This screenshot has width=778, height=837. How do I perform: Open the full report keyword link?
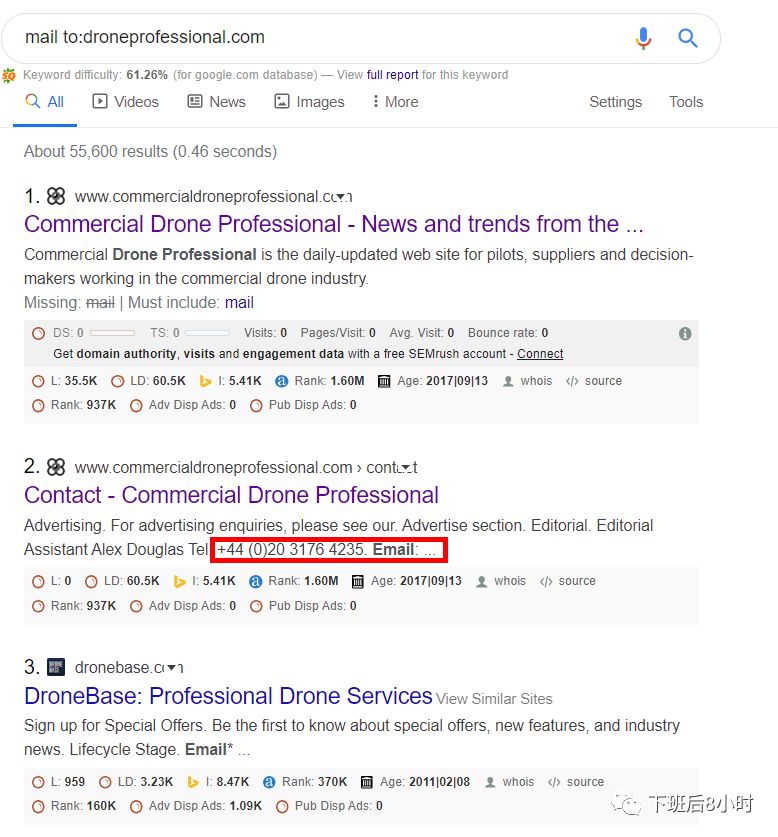(x=392, y=75)
